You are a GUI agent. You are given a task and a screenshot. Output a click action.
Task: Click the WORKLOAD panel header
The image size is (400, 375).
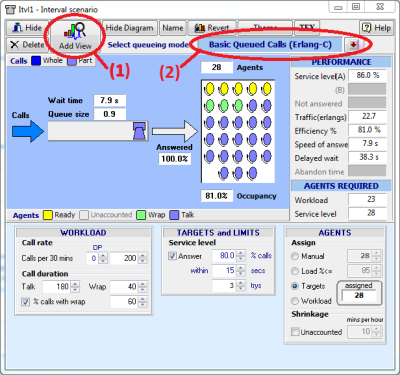[83, 233]
